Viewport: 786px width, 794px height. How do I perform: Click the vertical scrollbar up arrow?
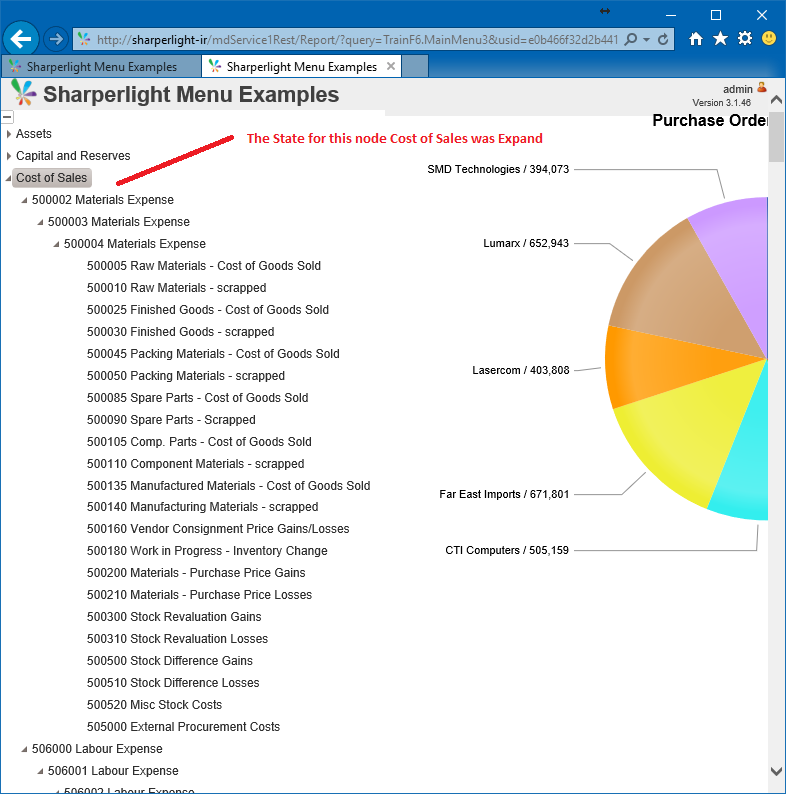[x=776, y=100]
